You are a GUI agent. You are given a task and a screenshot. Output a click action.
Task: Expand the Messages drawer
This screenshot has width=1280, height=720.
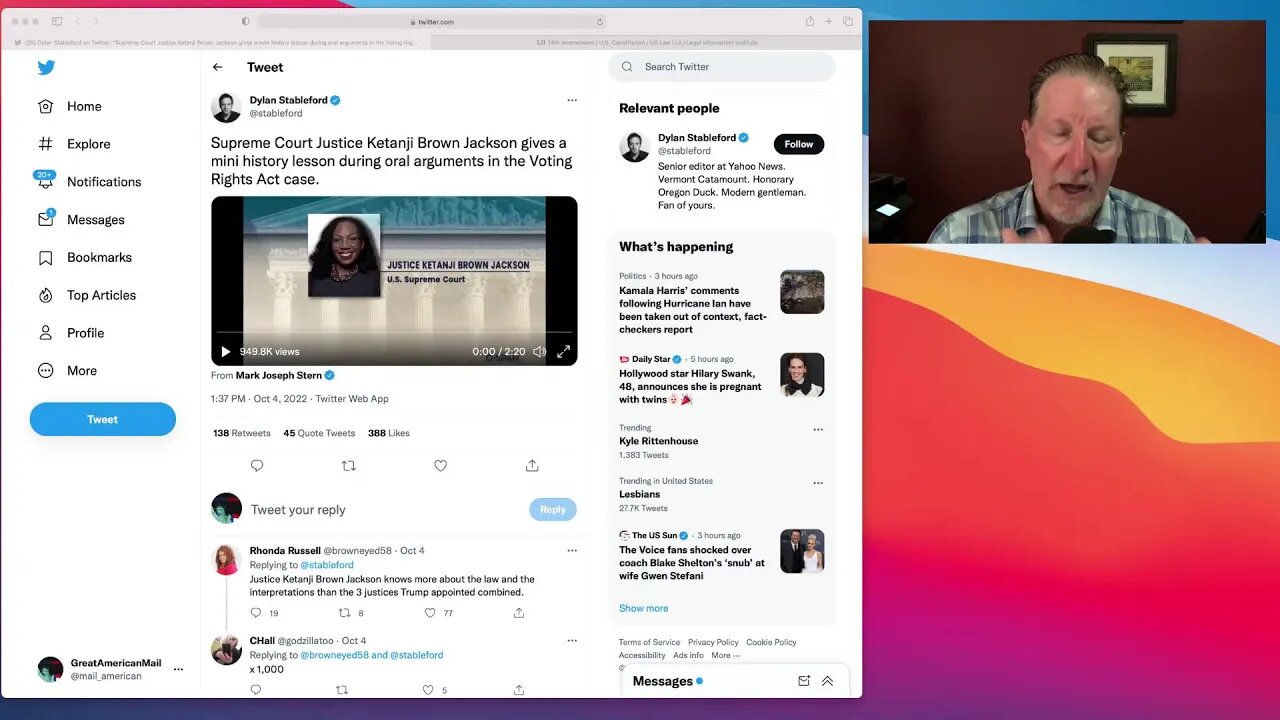click(x=827, y=681)
